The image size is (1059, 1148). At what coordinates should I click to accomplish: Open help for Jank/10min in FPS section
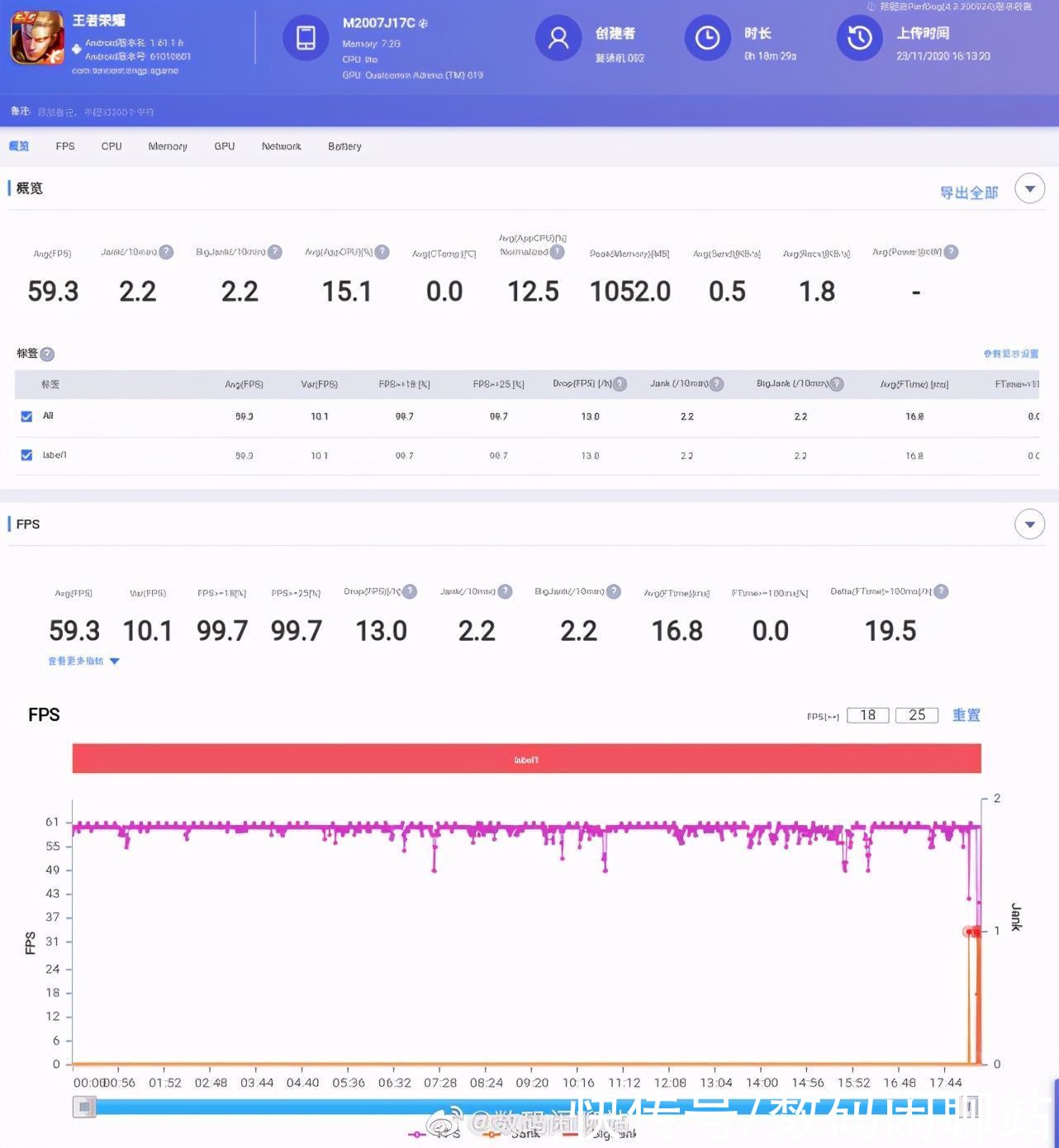[x=505, y=591]
